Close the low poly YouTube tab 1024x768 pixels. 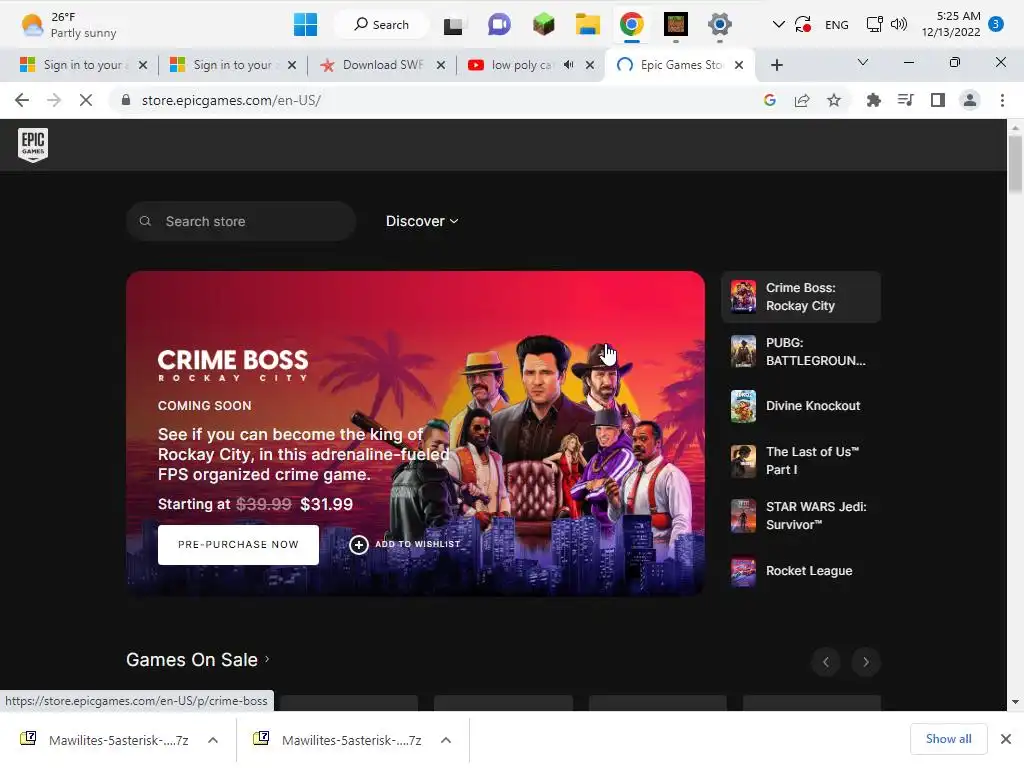click(x=590, y=65)
